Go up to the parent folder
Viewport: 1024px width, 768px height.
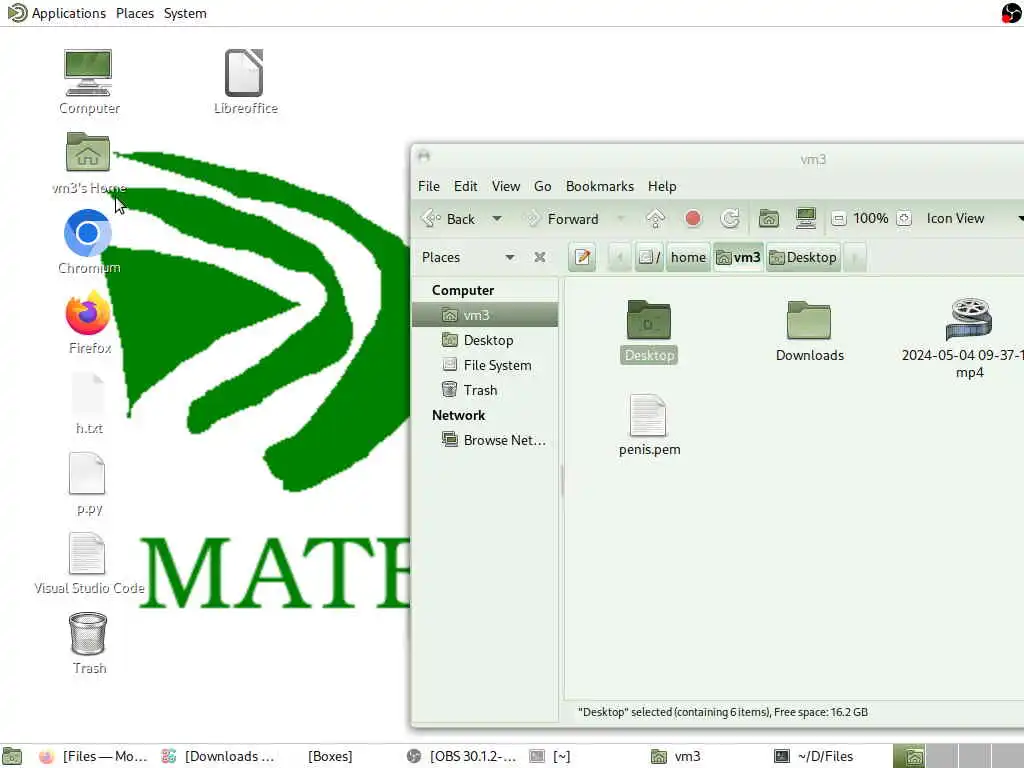655,219
